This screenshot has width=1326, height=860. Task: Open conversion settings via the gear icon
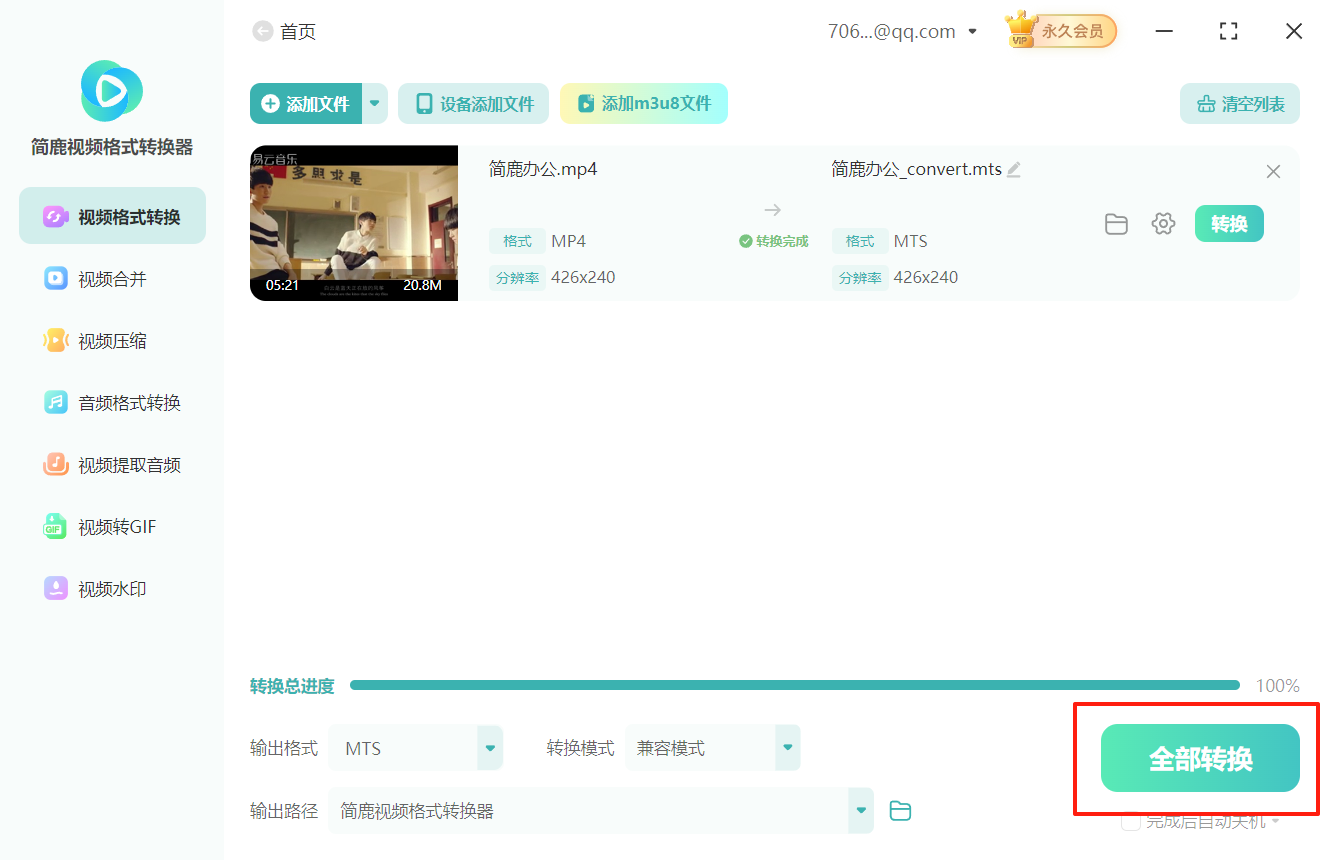1163,223
